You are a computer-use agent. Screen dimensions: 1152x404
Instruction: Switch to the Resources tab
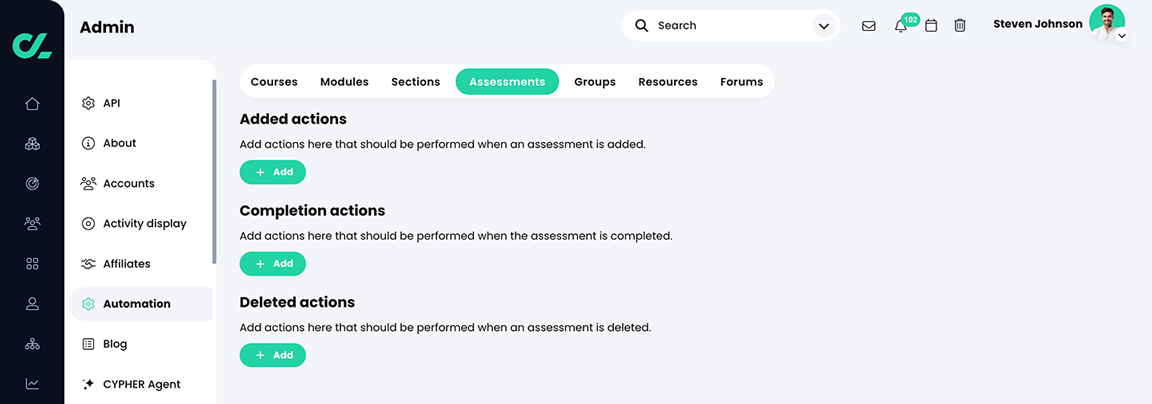[668, 82]
